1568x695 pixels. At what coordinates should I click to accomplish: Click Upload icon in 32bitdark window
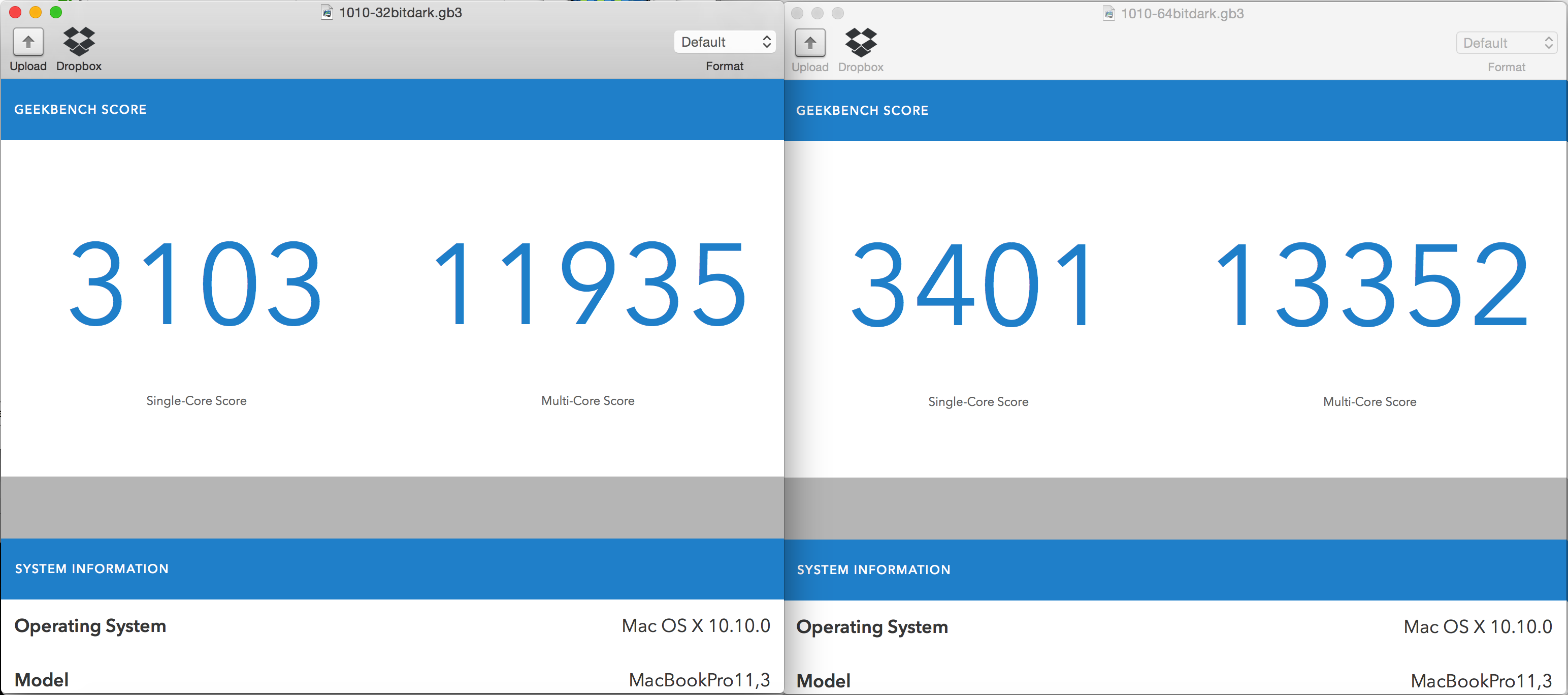tap(28, 42)
